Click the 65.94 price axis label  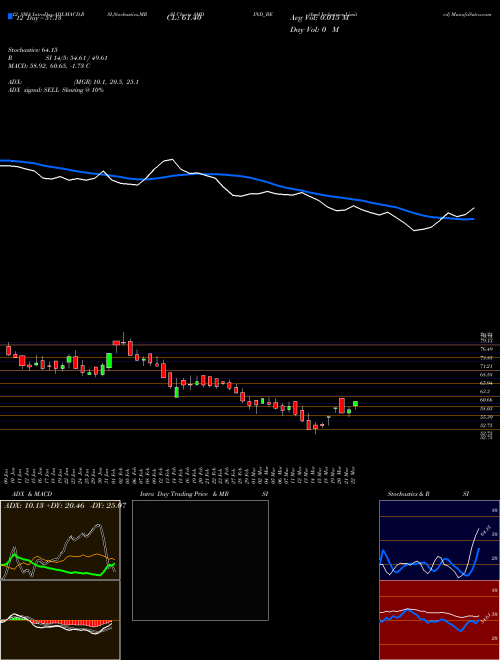tap(486, 383)
